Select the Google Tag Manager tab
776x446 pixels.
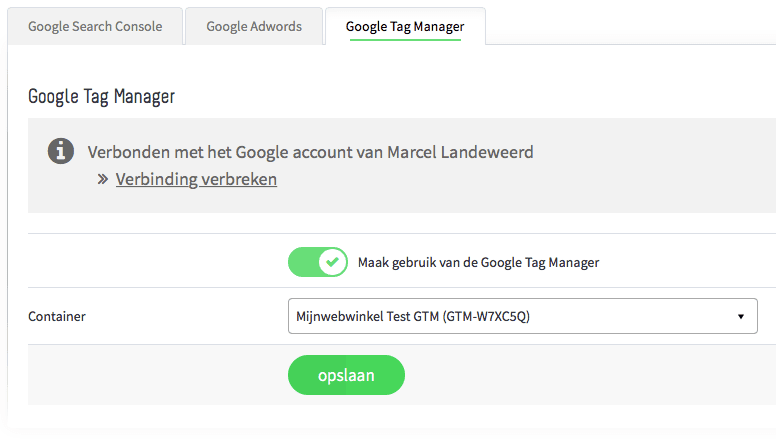coord(405,27)
